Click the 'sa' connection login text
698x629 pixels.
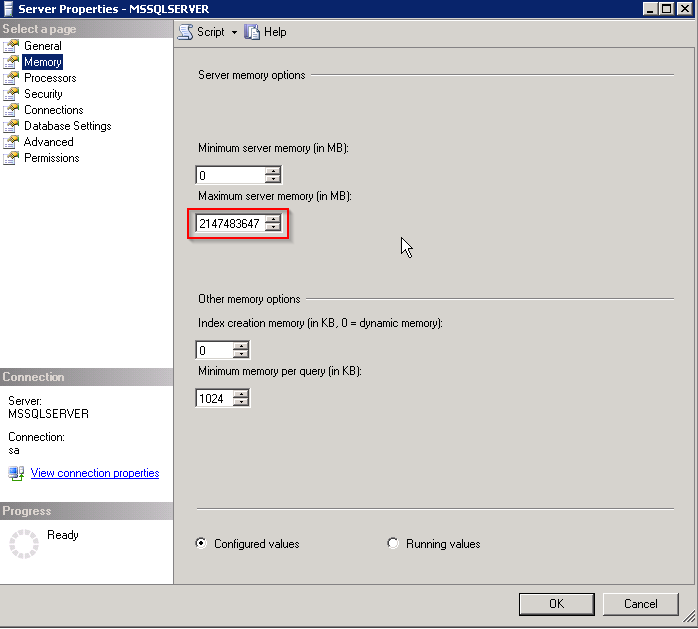pyautogui.click(x=14, y=450)
